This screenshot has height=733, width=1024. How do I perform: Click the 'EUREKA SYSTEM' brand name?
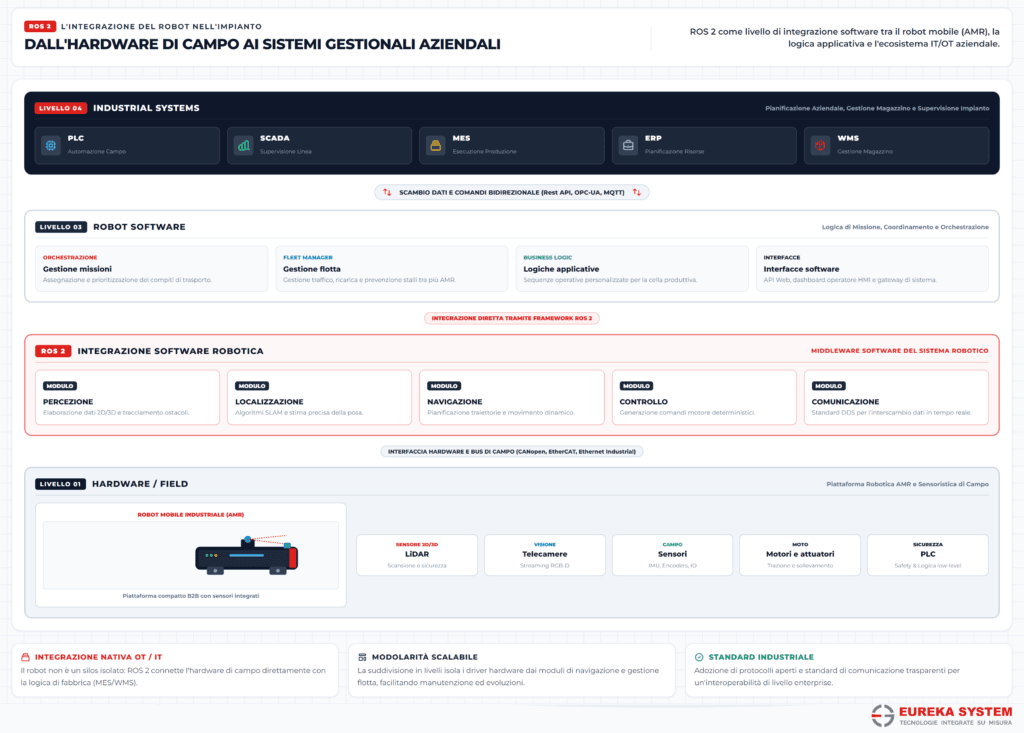(955, 712)
